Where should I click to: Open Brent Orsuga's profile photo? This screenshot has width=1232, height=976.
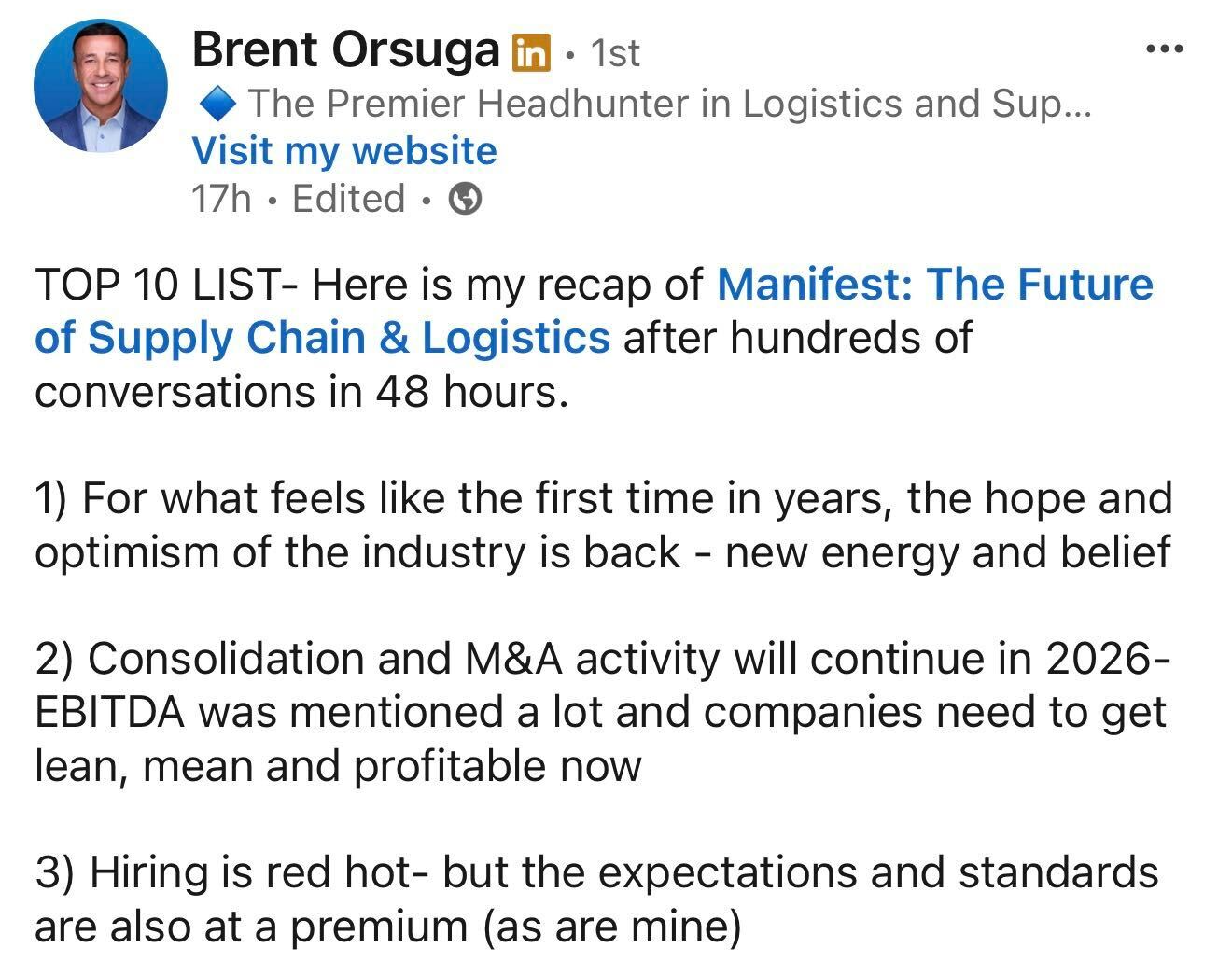(x=101, y=86)
